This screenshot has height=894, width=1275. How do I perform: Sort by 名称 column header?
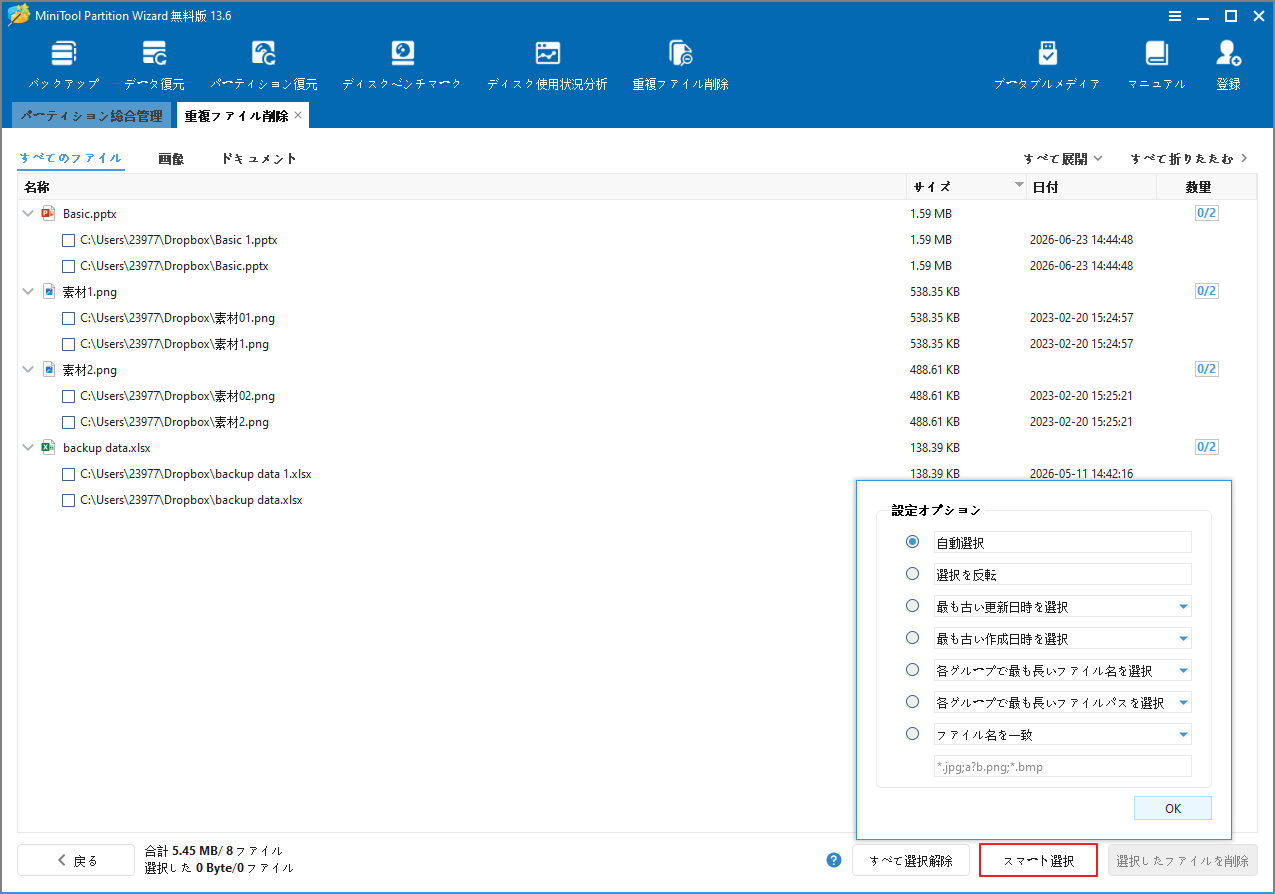pyautogui.click(x=462, y=187)
